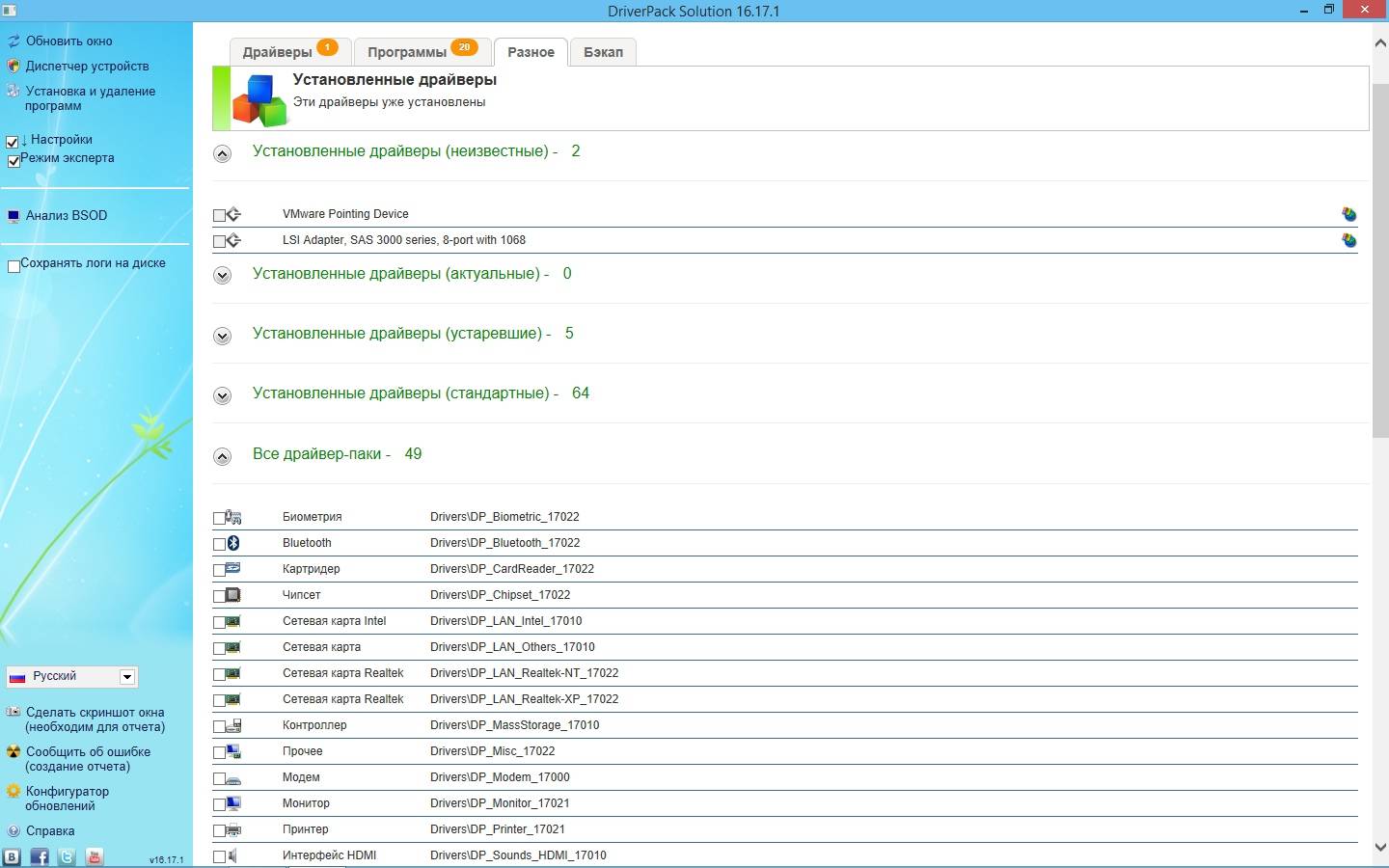The height and width of the screenshot is (868, 1389).
Task: Click the Сетевая карта Intel icon
Action: coord(233,621)
